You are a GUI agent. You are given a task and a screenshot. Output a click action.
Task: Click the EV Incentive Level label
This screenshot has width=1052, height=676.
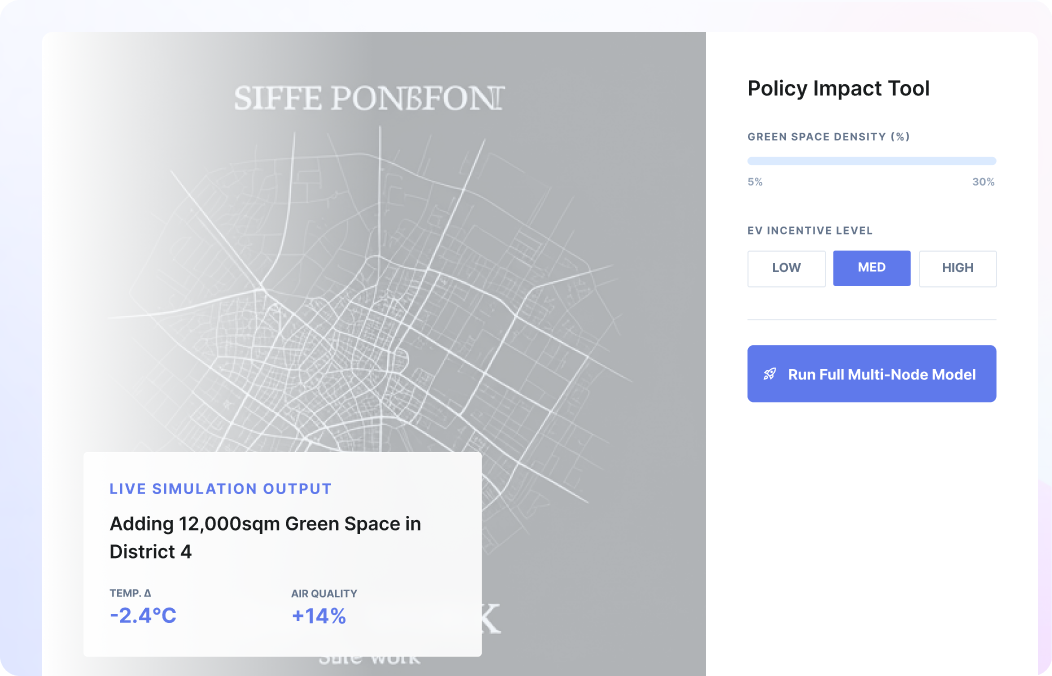(810, 230)
